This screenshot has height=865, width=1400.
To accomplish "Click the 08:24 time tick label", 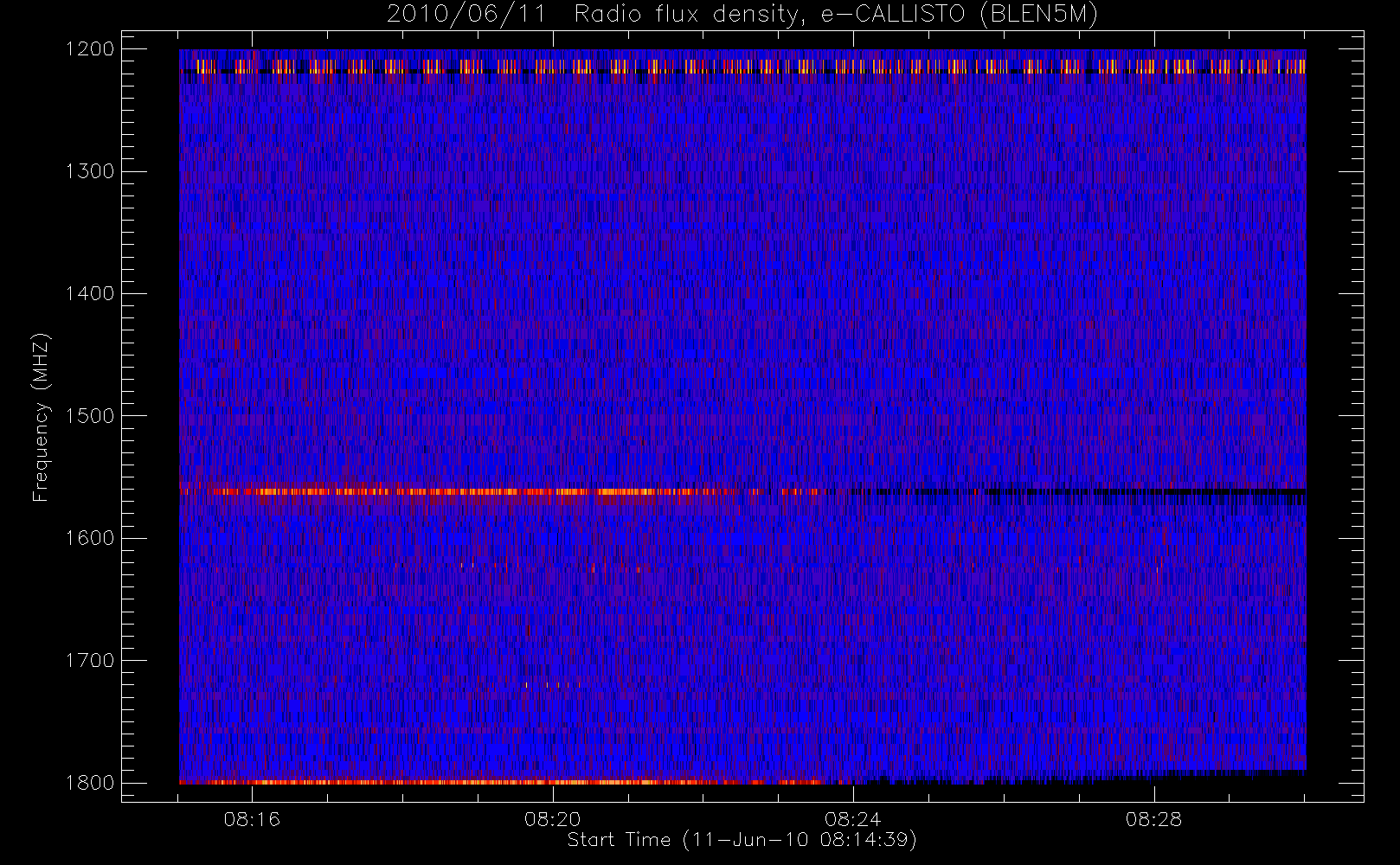I will tap(853, 818).
